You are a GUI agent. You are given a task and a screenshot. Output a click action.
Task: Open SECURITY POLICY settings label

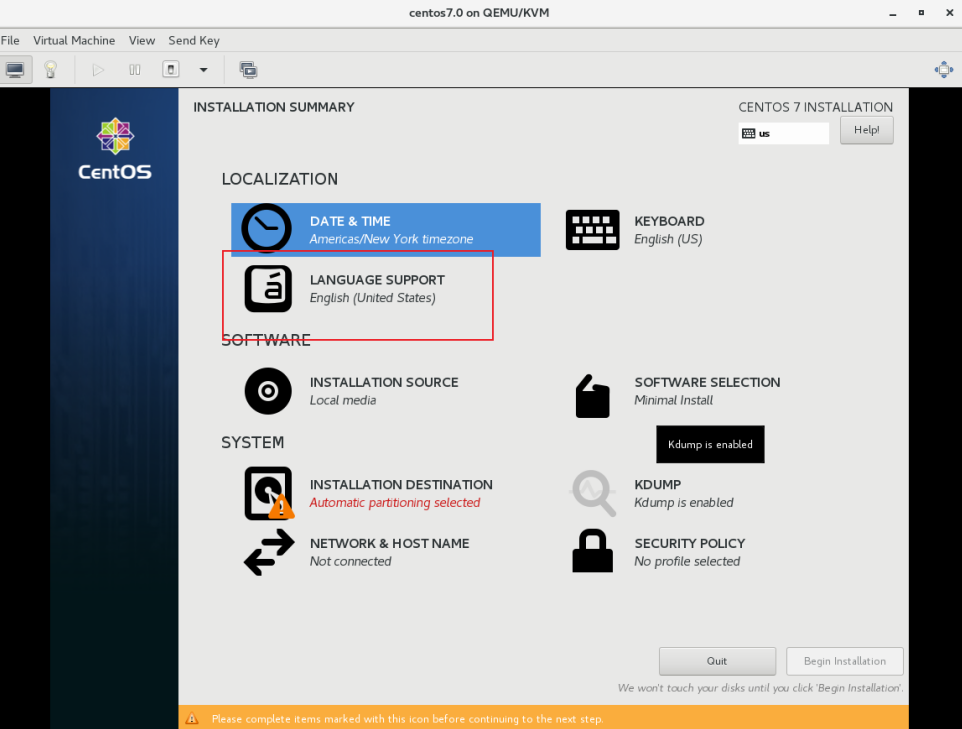pyautogui.click(x=690, y=544)
